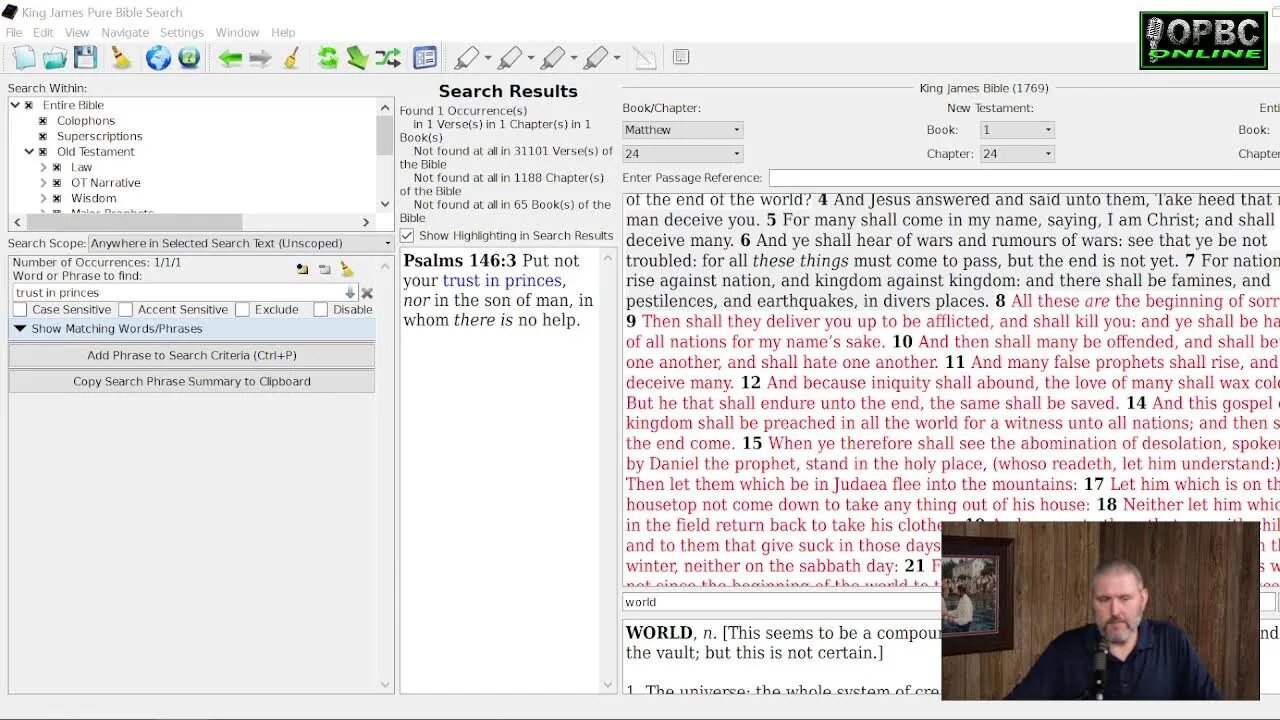This screenshot has width=1280, height=720.
Task: Click the New Search document icon
Action: pos(24,58)
